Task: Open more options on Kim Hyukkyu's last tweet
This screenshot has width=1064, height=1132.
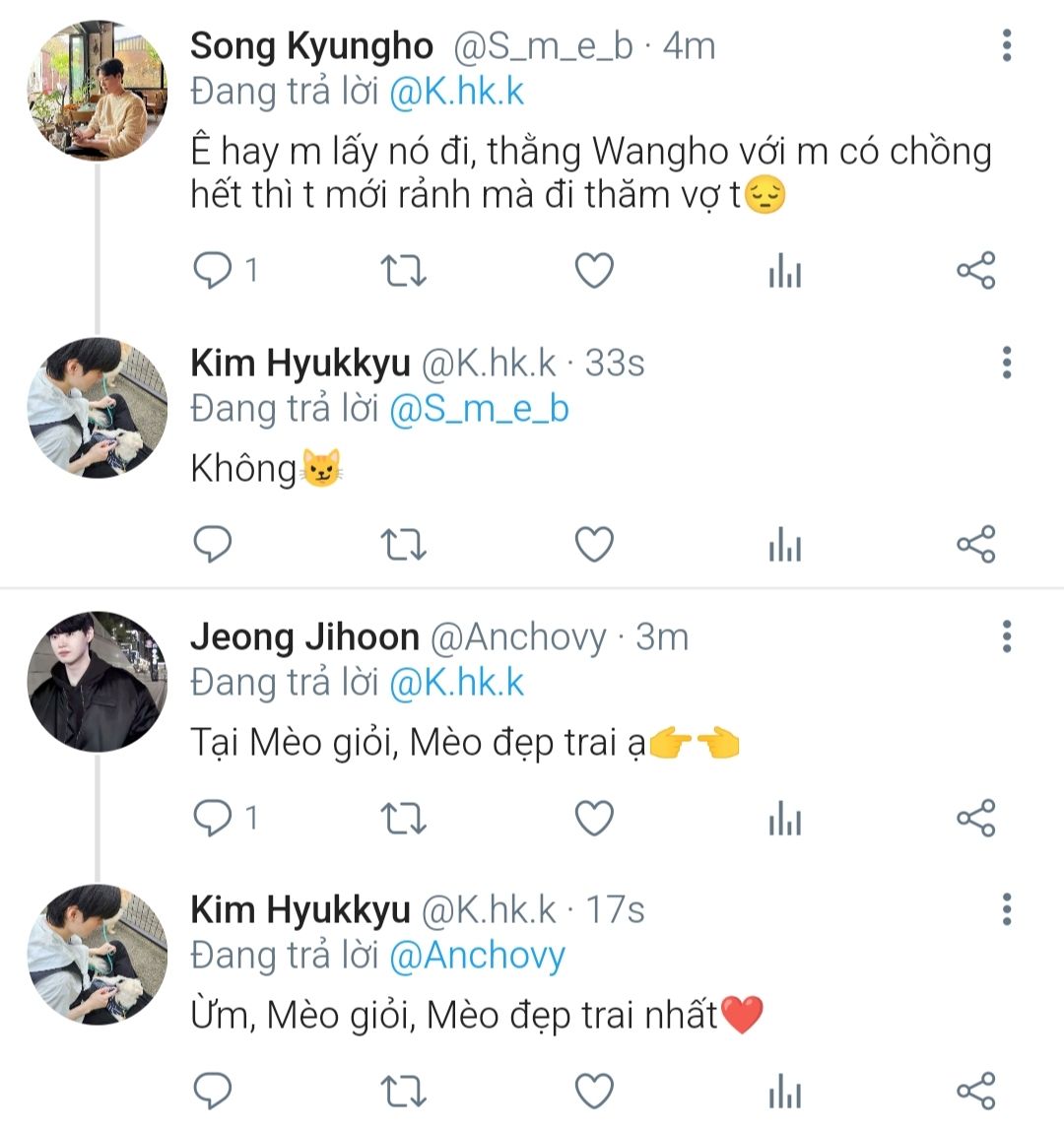Action: point(1006,909)
